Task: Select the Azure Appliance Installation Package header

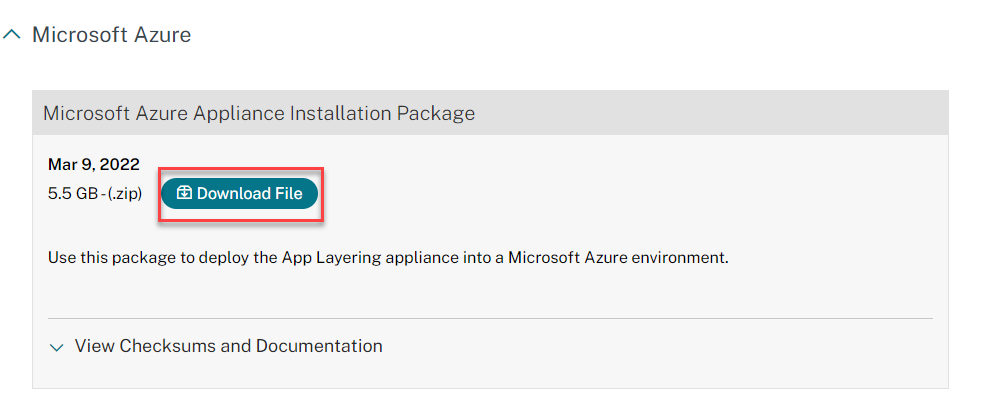Action: point(258,113)
